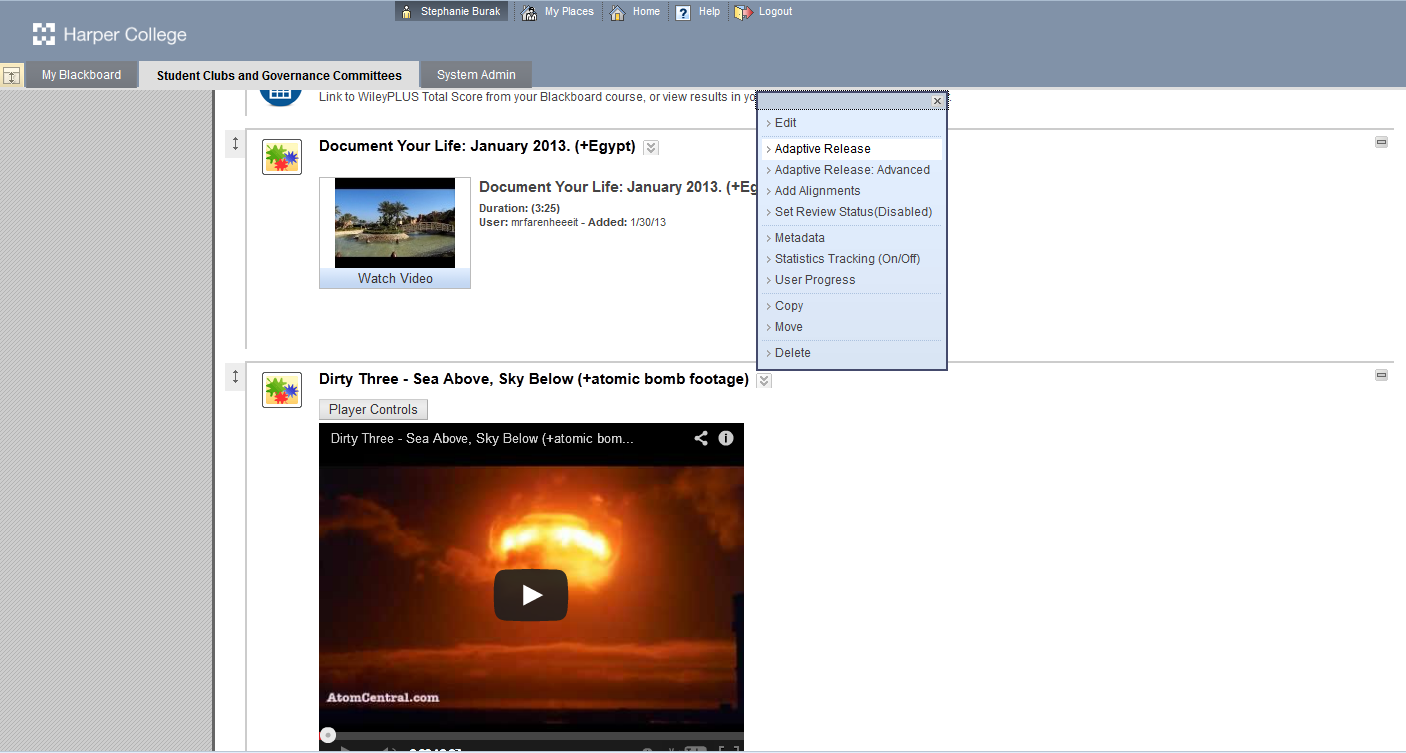Image resolution: width=1406 pixels, height=753 pixels.
Task: Click the Document Your Life item heading
Action: (x=477, y=146)
